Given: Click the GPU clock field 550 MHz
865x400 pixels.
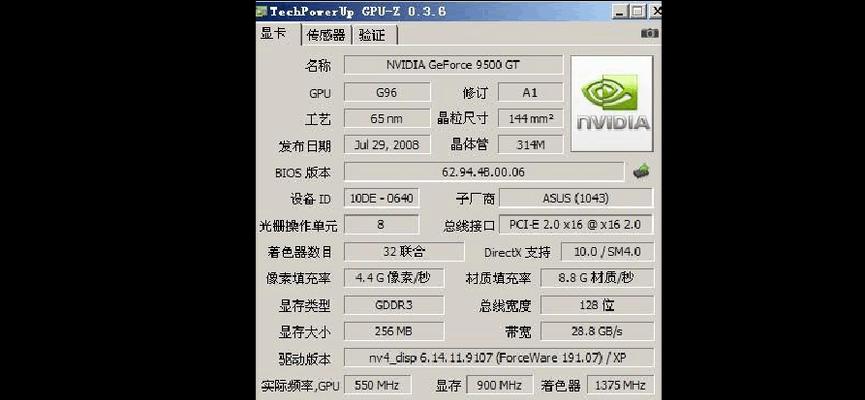Looking at the screenshot, I should tap(377, 385).
